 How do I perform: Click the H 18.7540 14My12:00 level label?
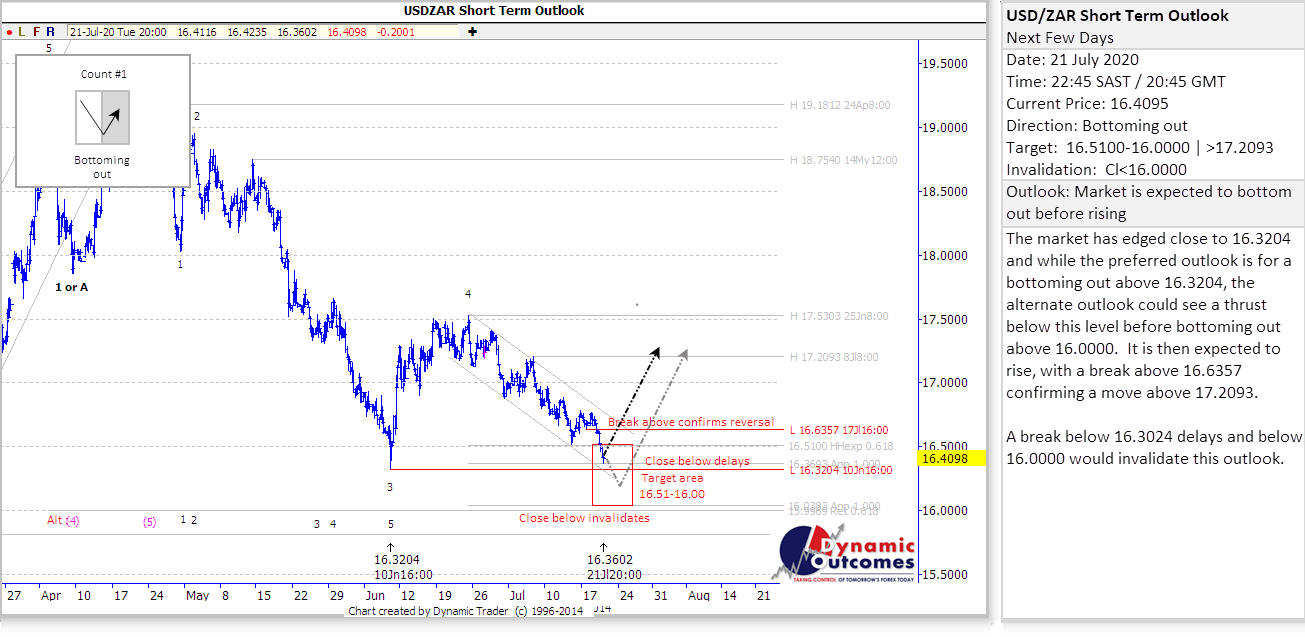click(843, 160)
